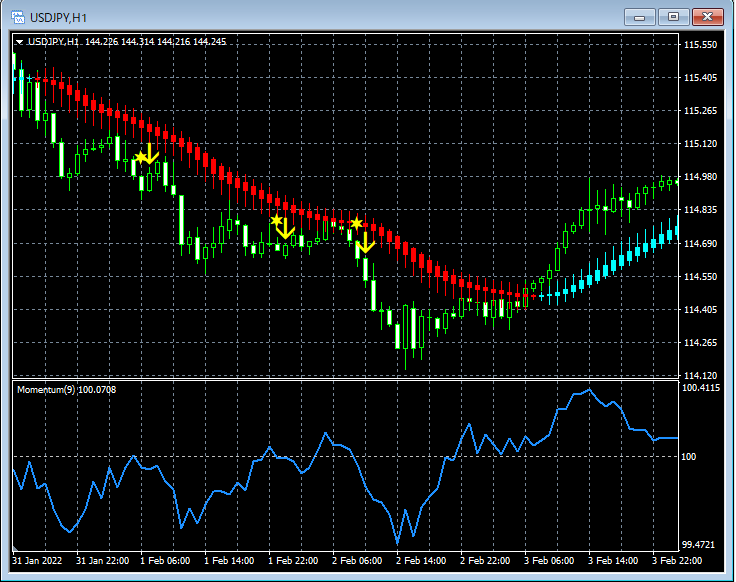
Task: Click the 1 Feb 22:00 time label
Action: tap(293, 561)
